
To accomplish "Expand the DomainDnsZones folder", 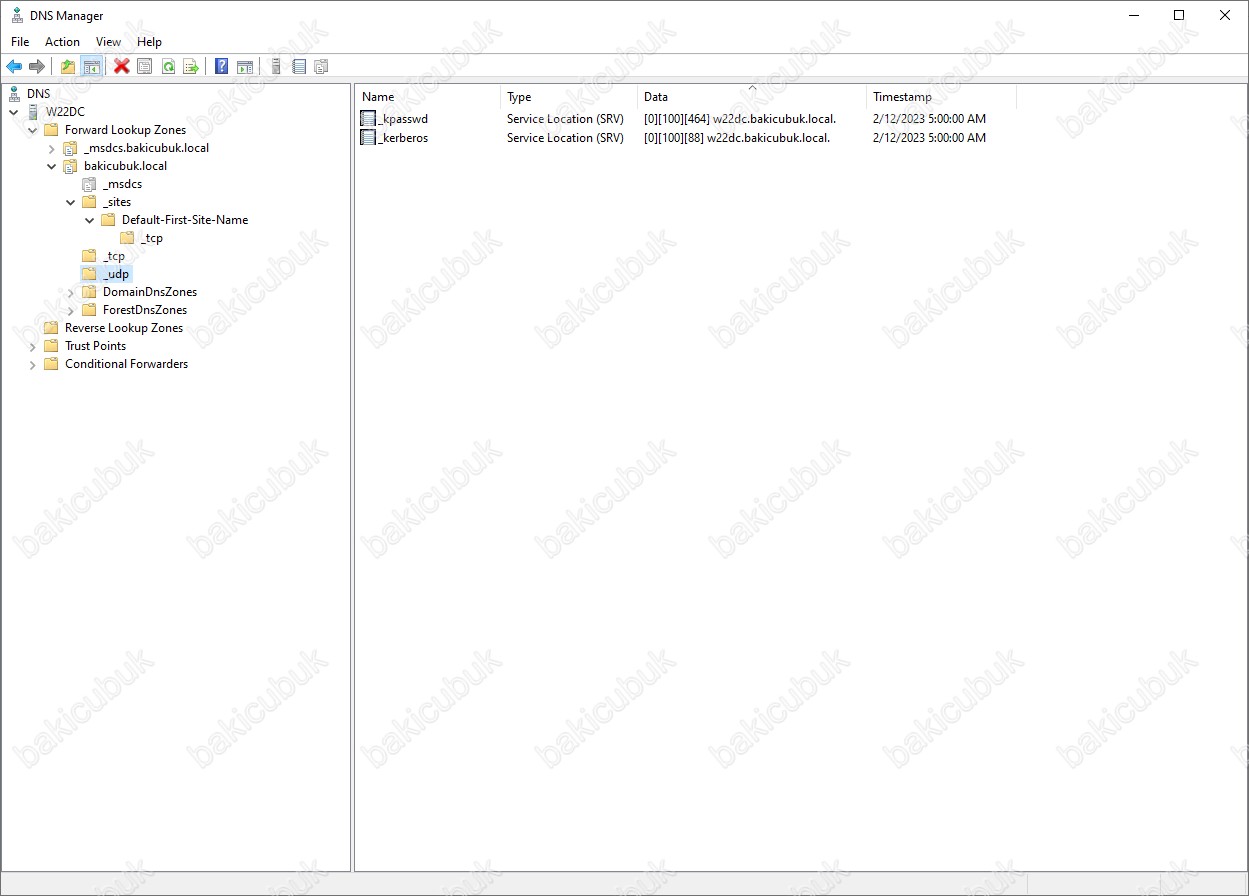I will click(71, 292).
